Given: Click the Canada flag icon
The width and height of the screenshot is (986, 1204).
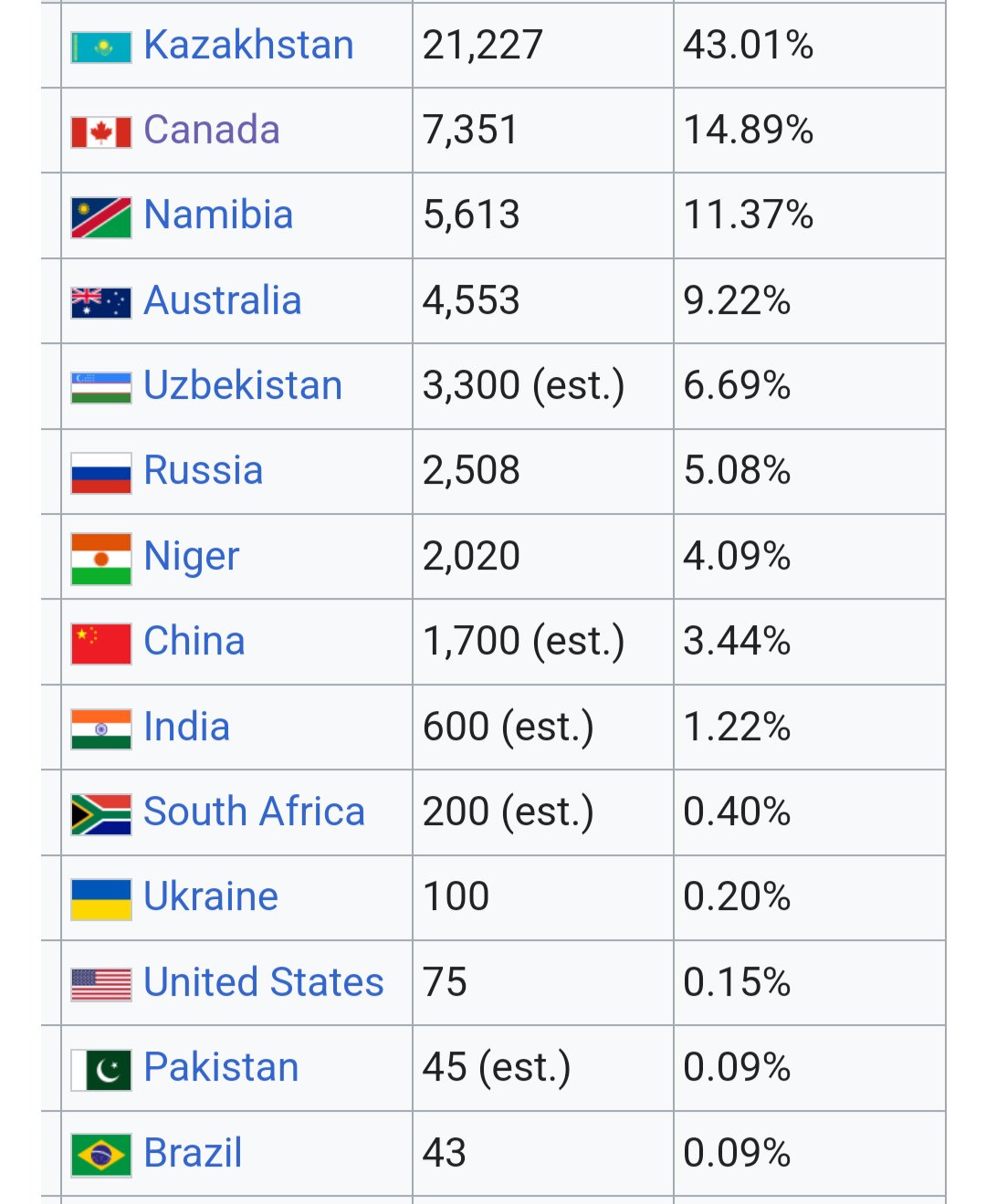Looking at the screenshot, I should click(101, 132).
